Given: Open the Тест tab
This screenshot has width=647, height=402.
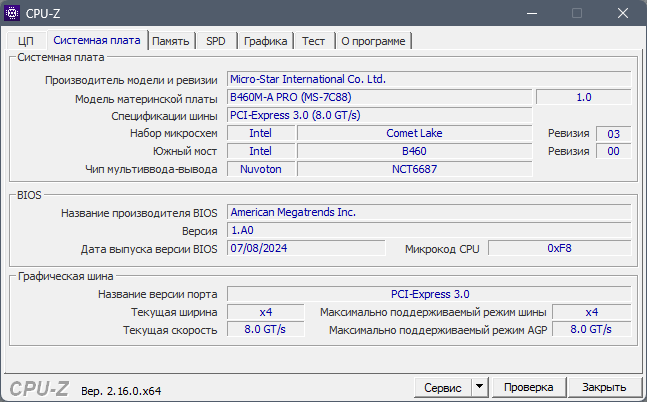Looking at the screenshot, I should pyautogui.click(x=313, y=41).
